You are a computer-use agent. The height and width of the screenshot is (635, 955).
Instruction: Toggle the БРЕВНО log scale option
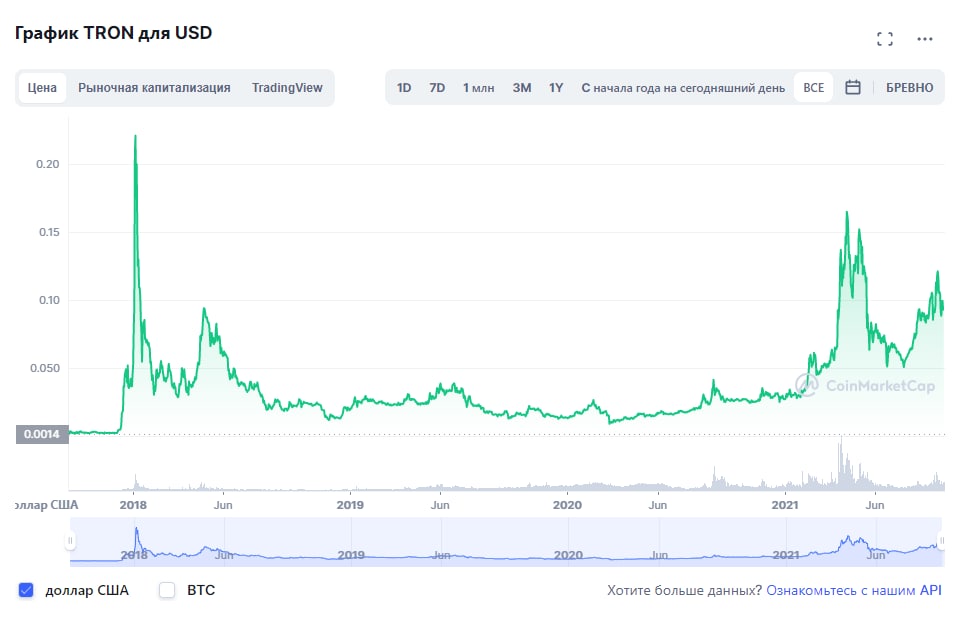(x=909, y=88)
